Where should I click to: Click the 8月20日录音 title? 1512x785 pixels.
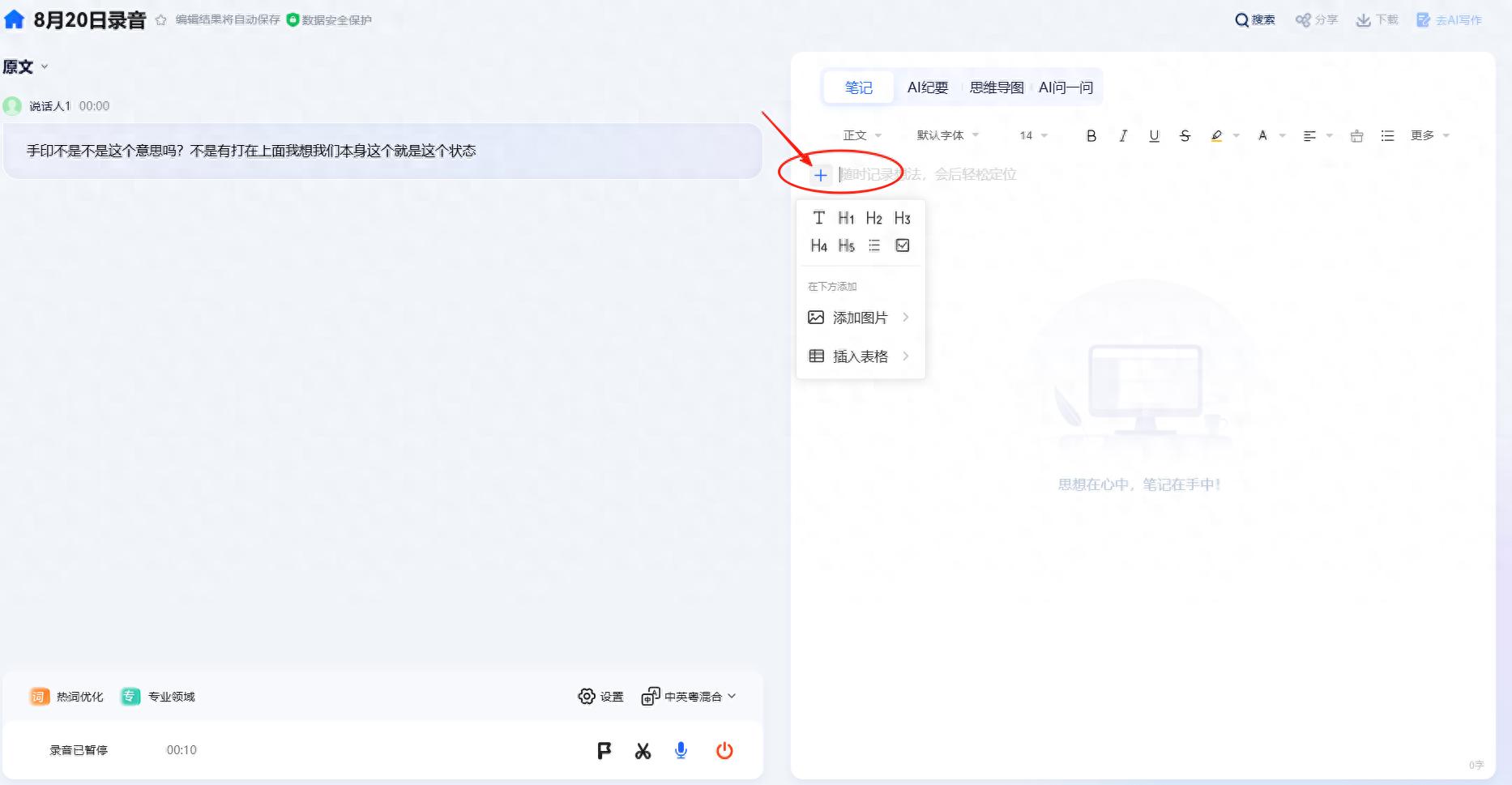tap(89, 20)
